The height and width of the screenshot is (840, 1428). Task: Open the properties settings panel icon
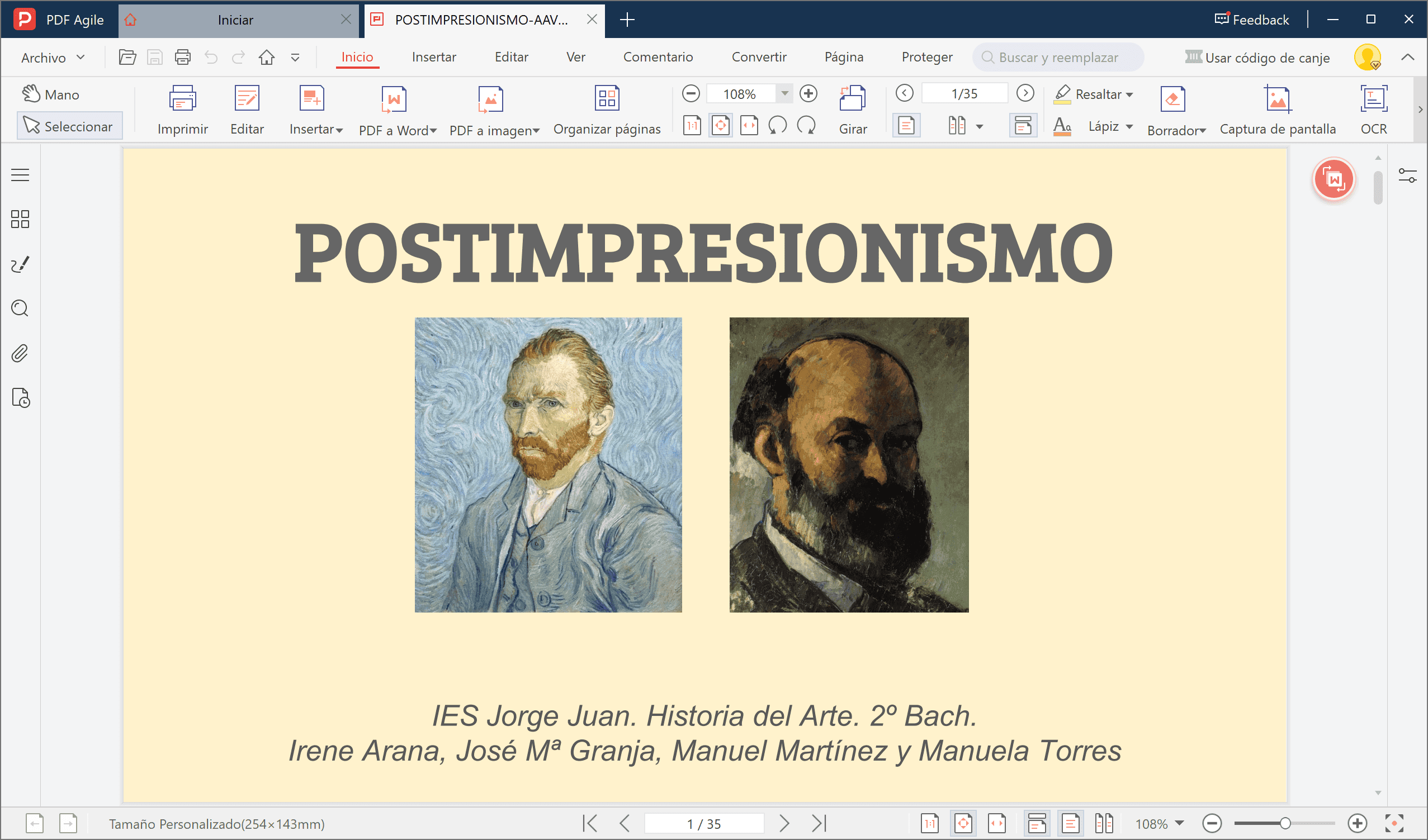point(1407,175)
